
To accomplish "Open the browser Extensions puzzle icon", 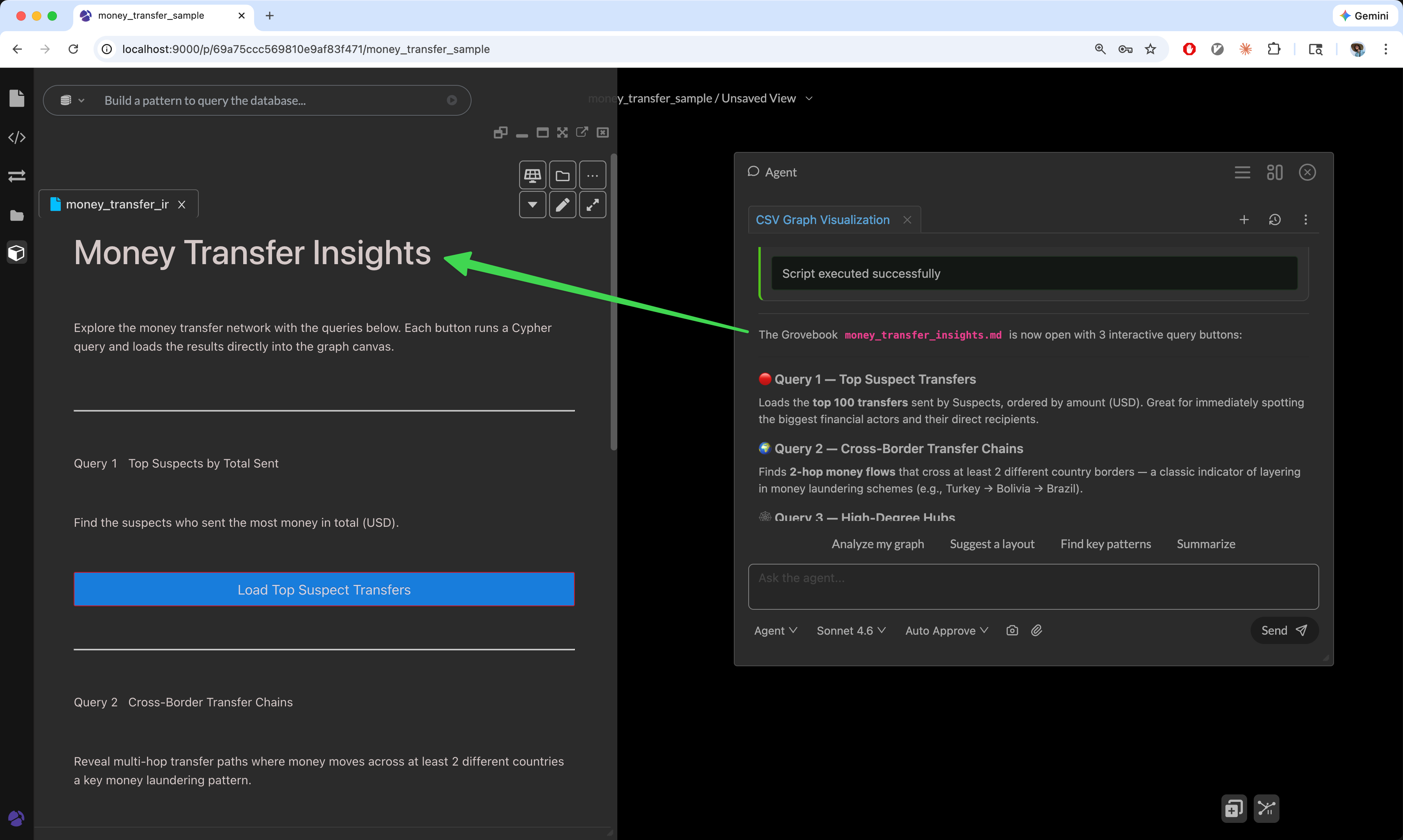I will click(1273, 49).
